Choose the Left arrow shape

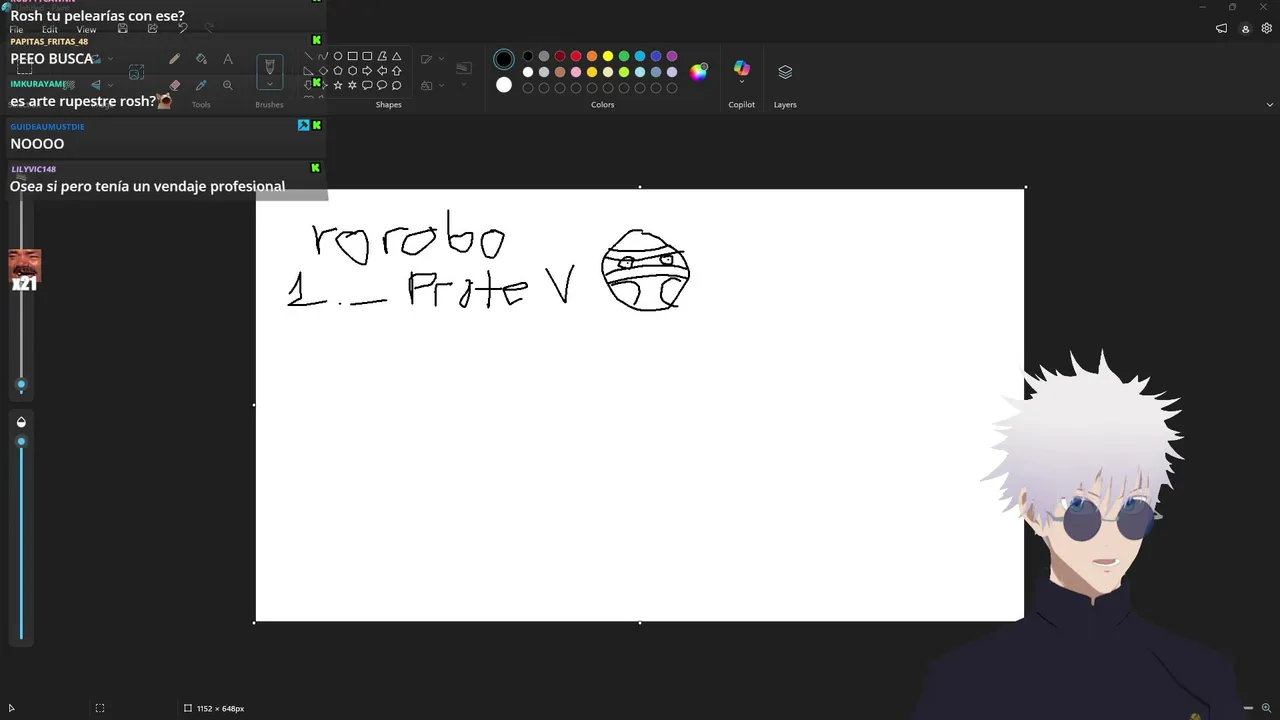pyautogui.click(x=382, y=71)
